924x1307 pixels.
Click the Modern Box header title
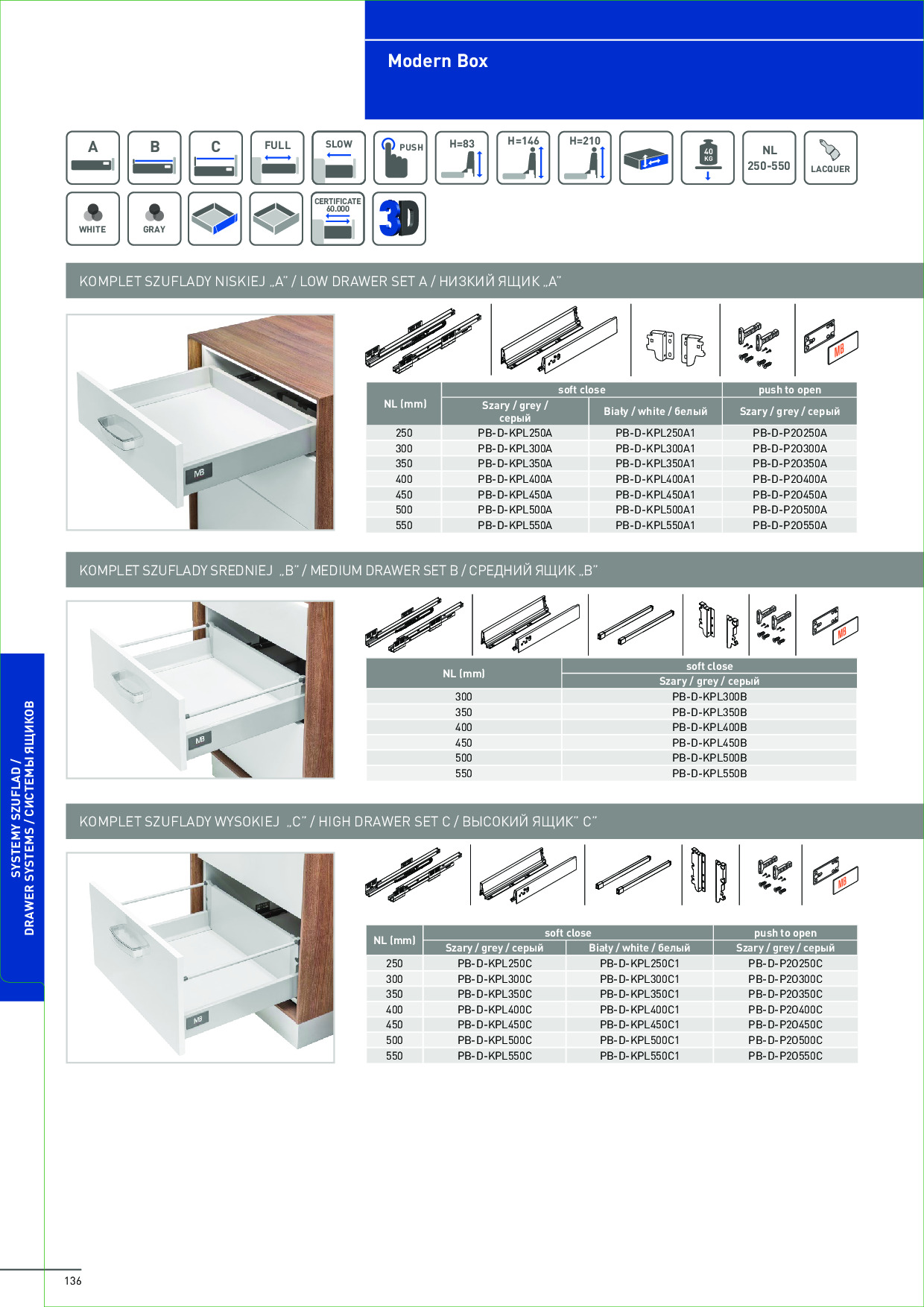[x=437, y=61]
